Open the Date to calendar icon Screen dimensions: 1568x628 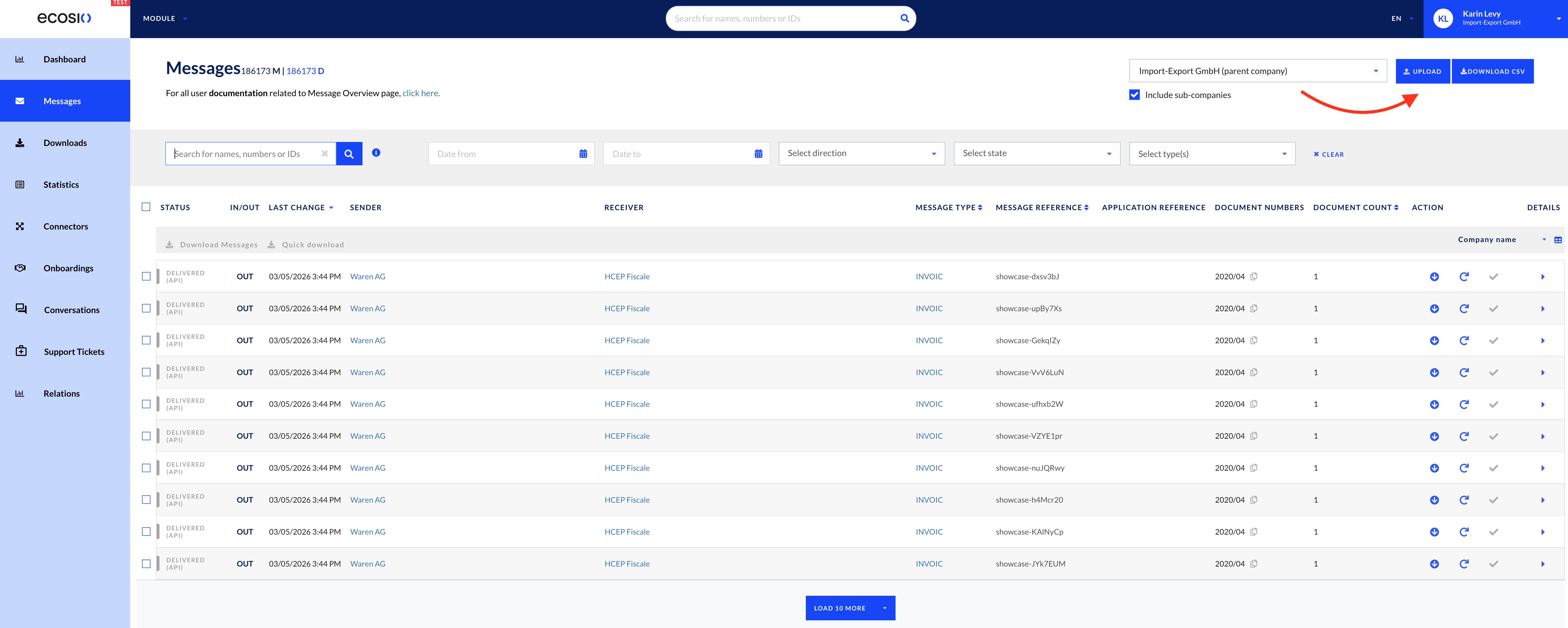(x=759, y=154)
